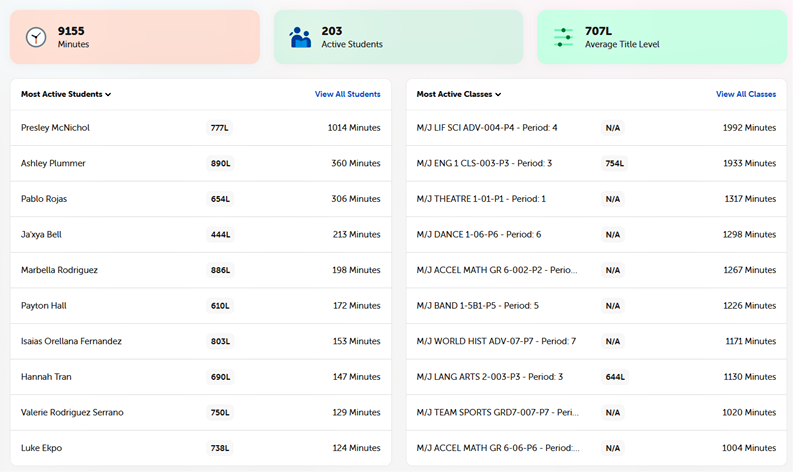Select M/J WORLD HIST ADV-07-P7 class
The image size is (793, 472).
click(x=495, y=341)
